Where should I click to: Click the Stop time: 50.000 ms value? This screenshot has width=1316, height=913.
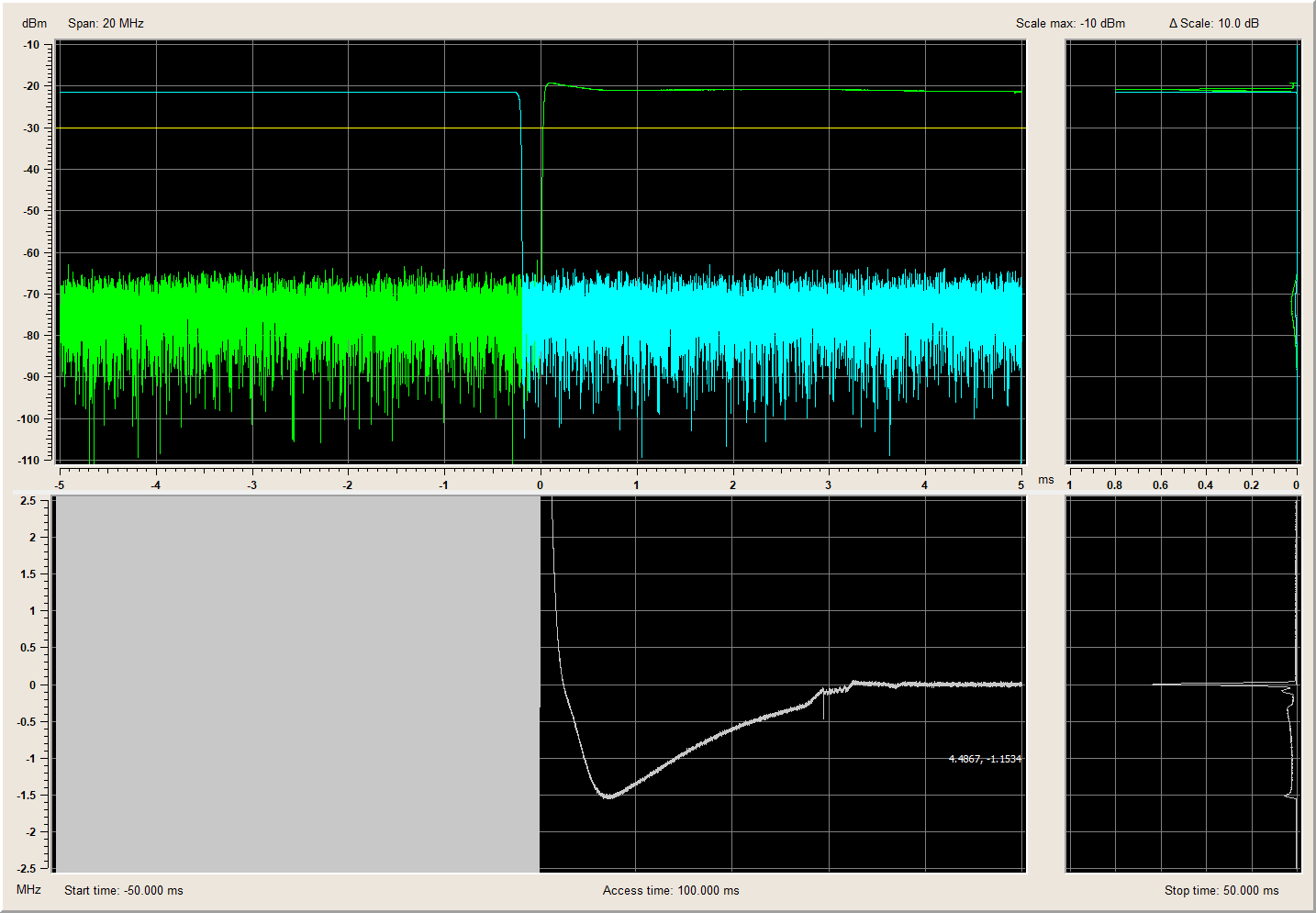[x=1221, y=890]
